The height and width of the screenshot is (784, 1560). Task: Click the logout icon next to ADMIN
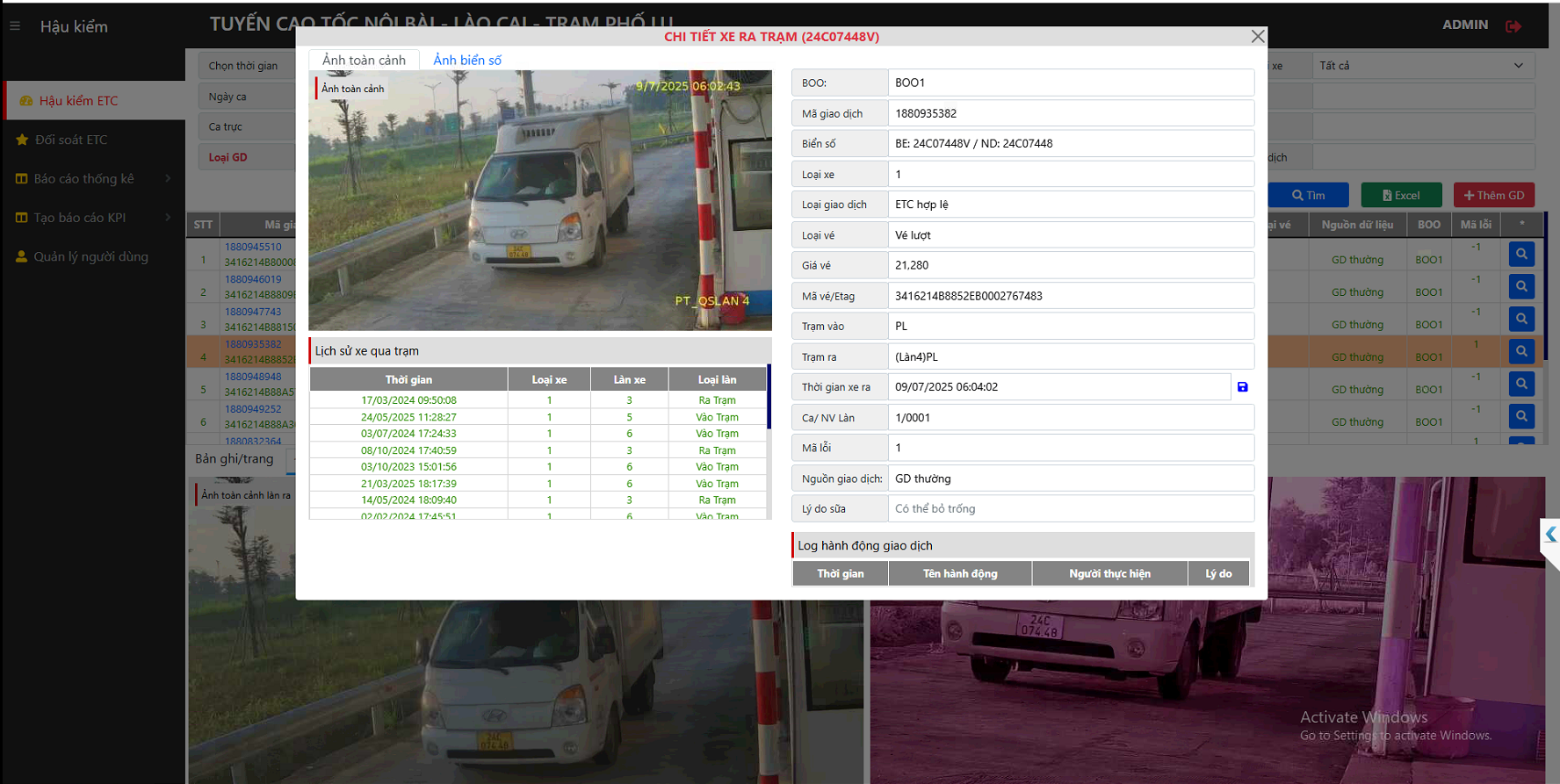[x=1513, y=26]
